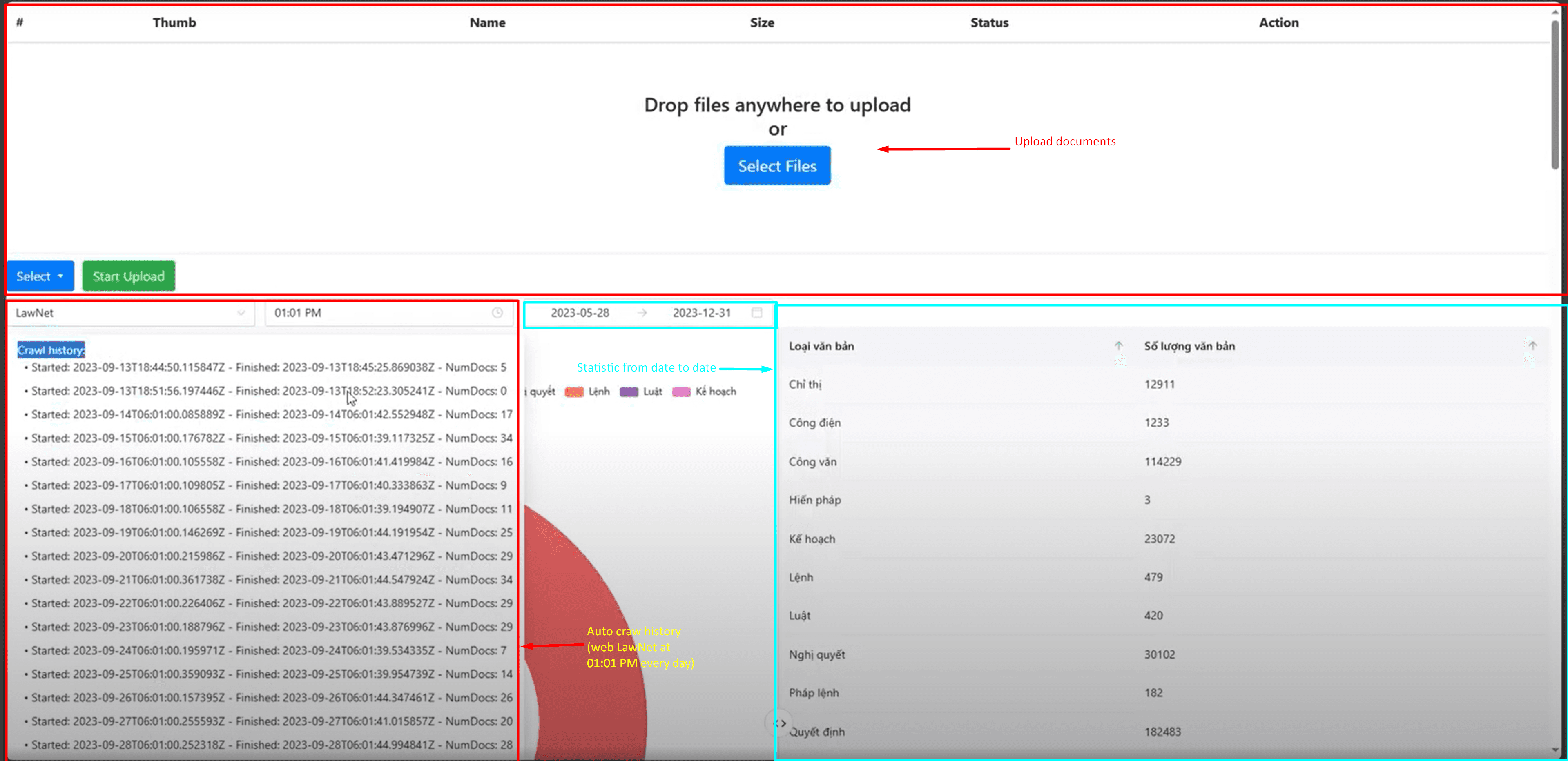This screenshot has height=761, width=1568.
Task: Click the panel collapse arrows handle
Action: (779, 723)
